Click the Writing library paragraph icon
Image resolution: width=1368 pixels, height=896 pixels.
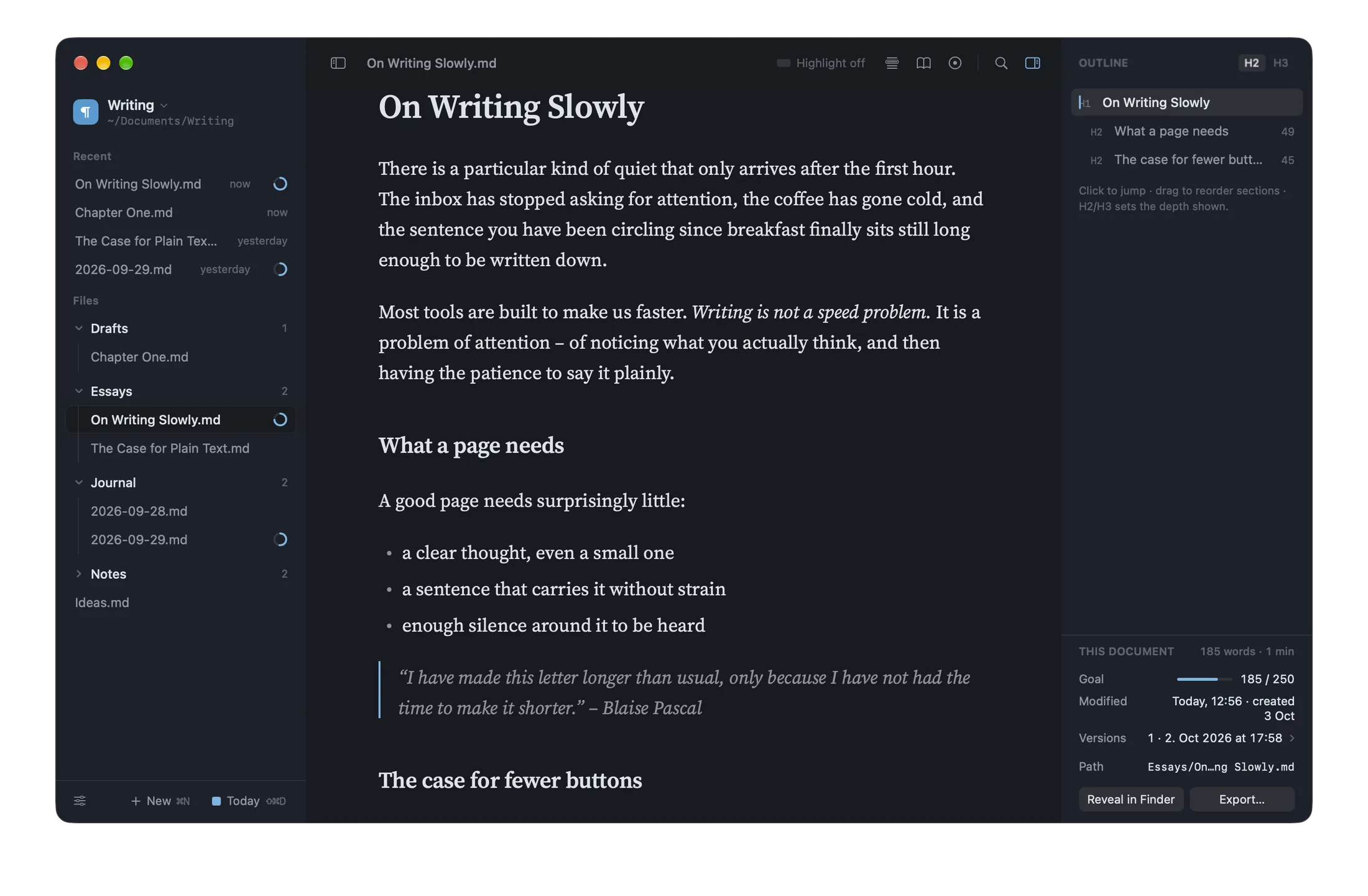86,112
